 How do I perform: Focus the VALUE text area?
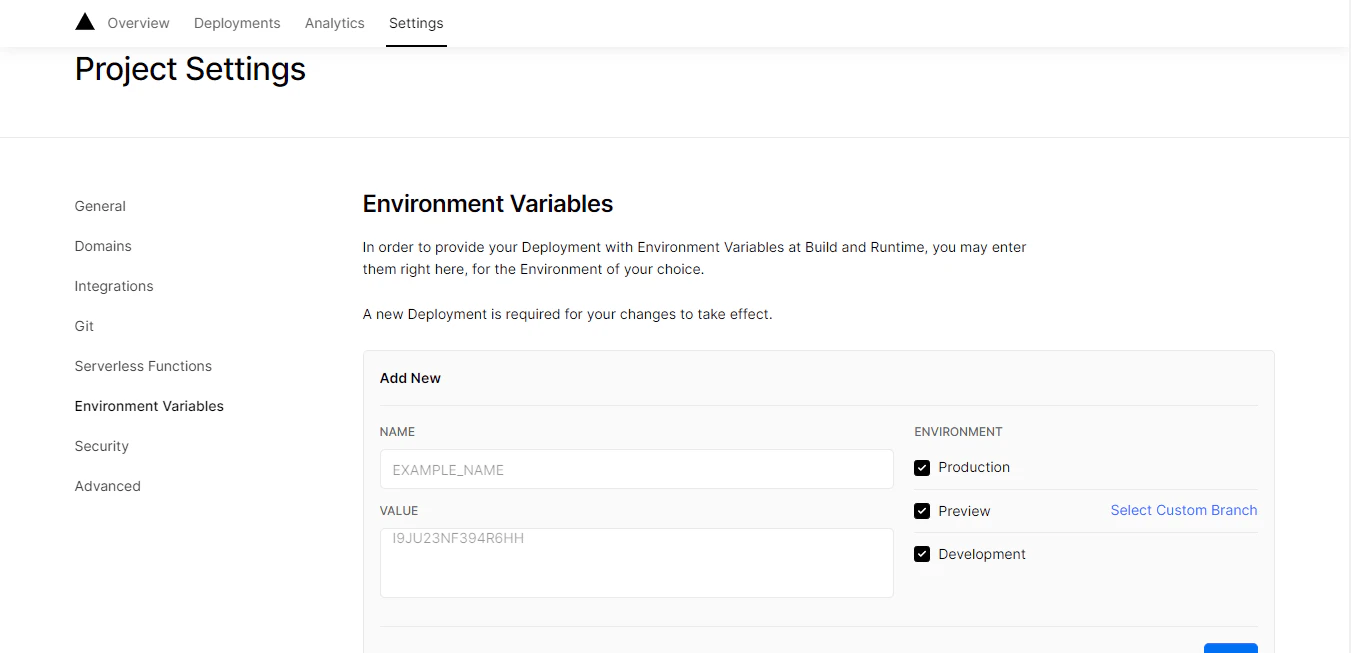click(x=636, y=562)
